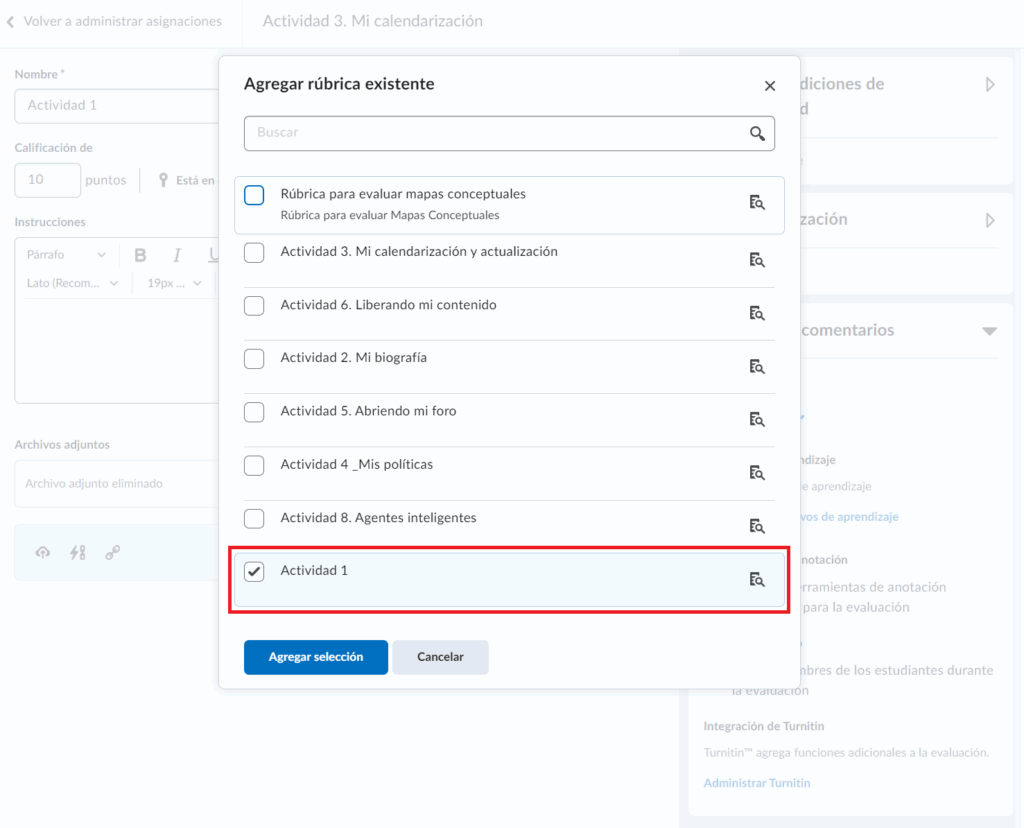Select the Actividad 4 _Mis políticas checkbox
The height and width of the screenshot is (828, 1024).
(x=255, y=465)
